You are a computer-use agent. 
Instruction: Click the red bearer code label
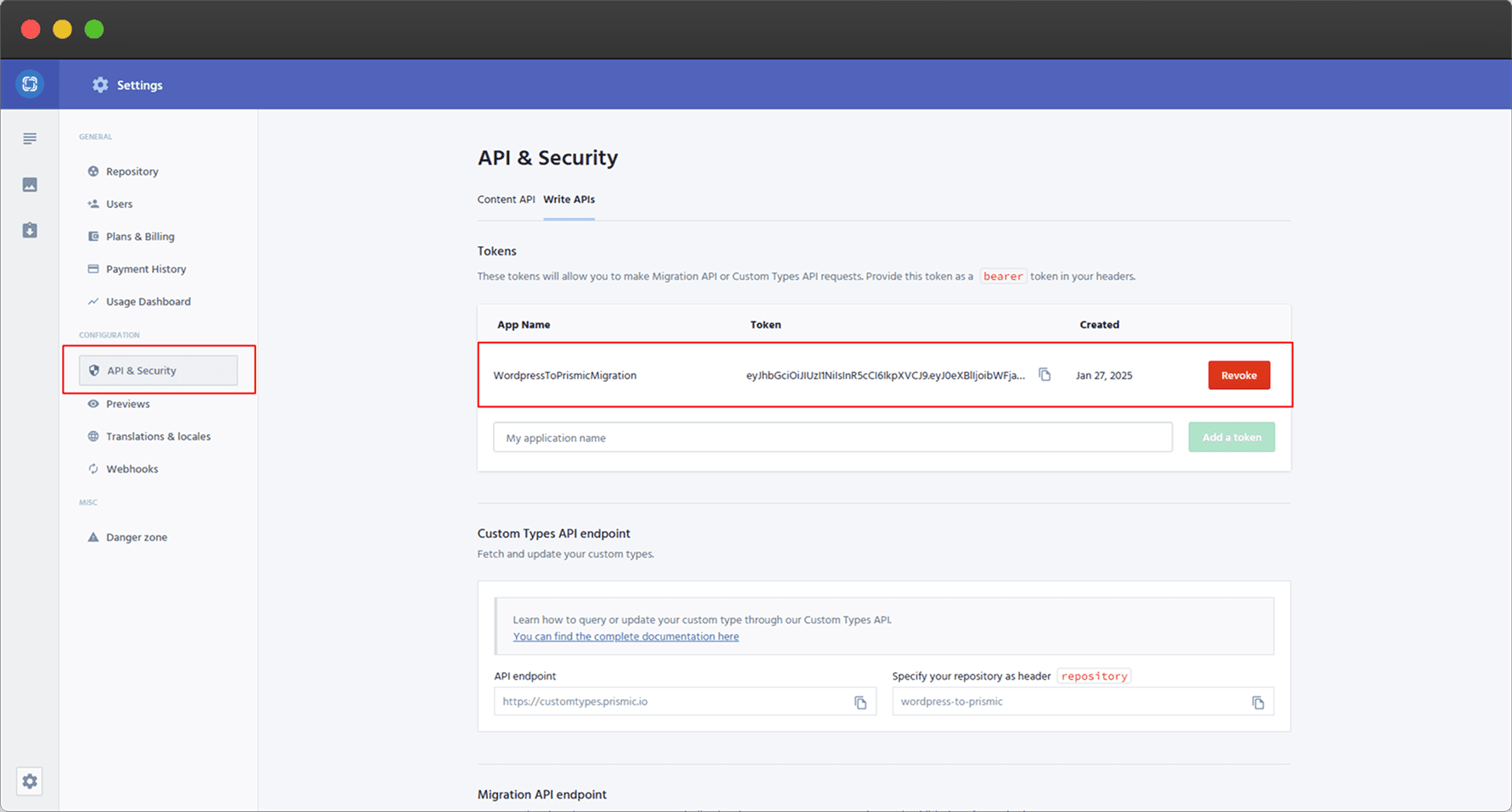tap(1003, 276)
